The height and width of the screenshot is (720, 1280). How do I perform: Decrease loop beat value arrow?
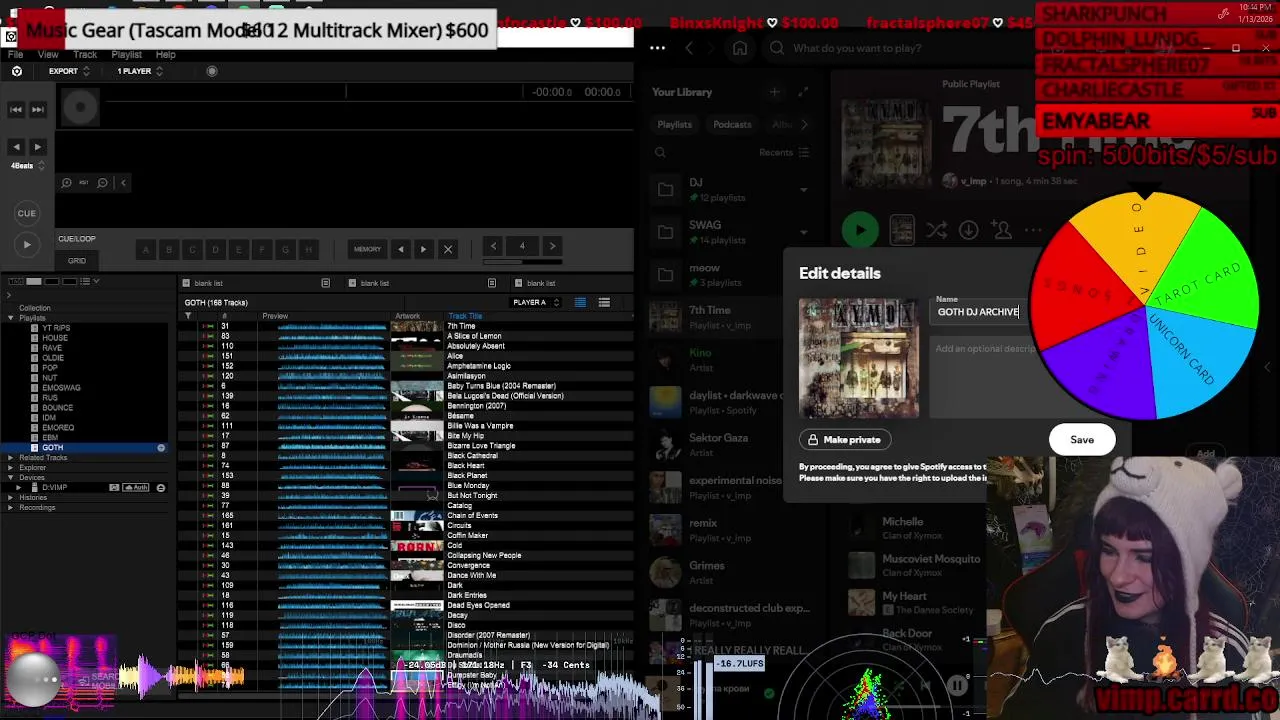tap(493, 246)
